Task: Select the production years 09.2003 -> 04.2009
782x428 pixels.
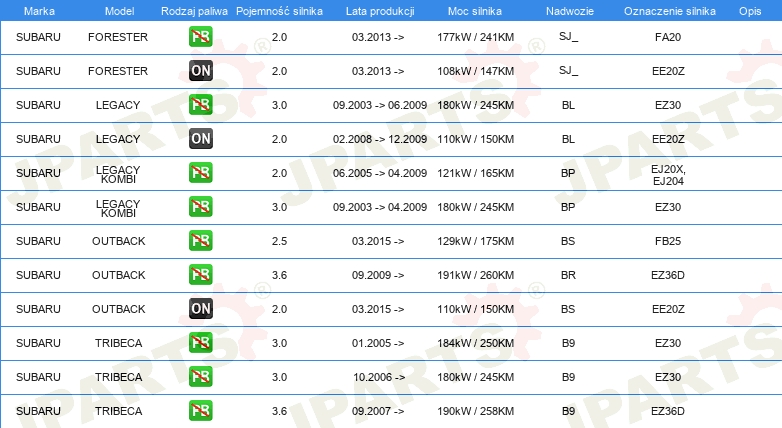Action: (x=380, y=207)
